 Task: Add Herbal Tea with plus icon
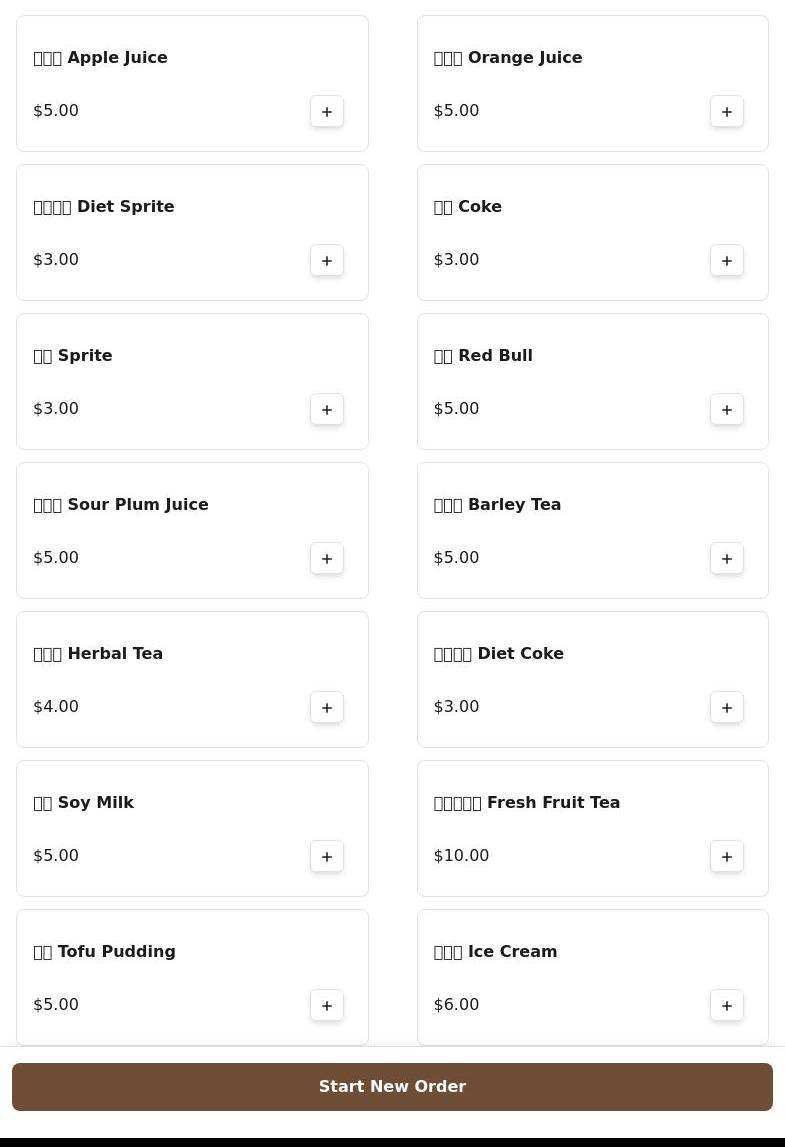tap(327, 707)
